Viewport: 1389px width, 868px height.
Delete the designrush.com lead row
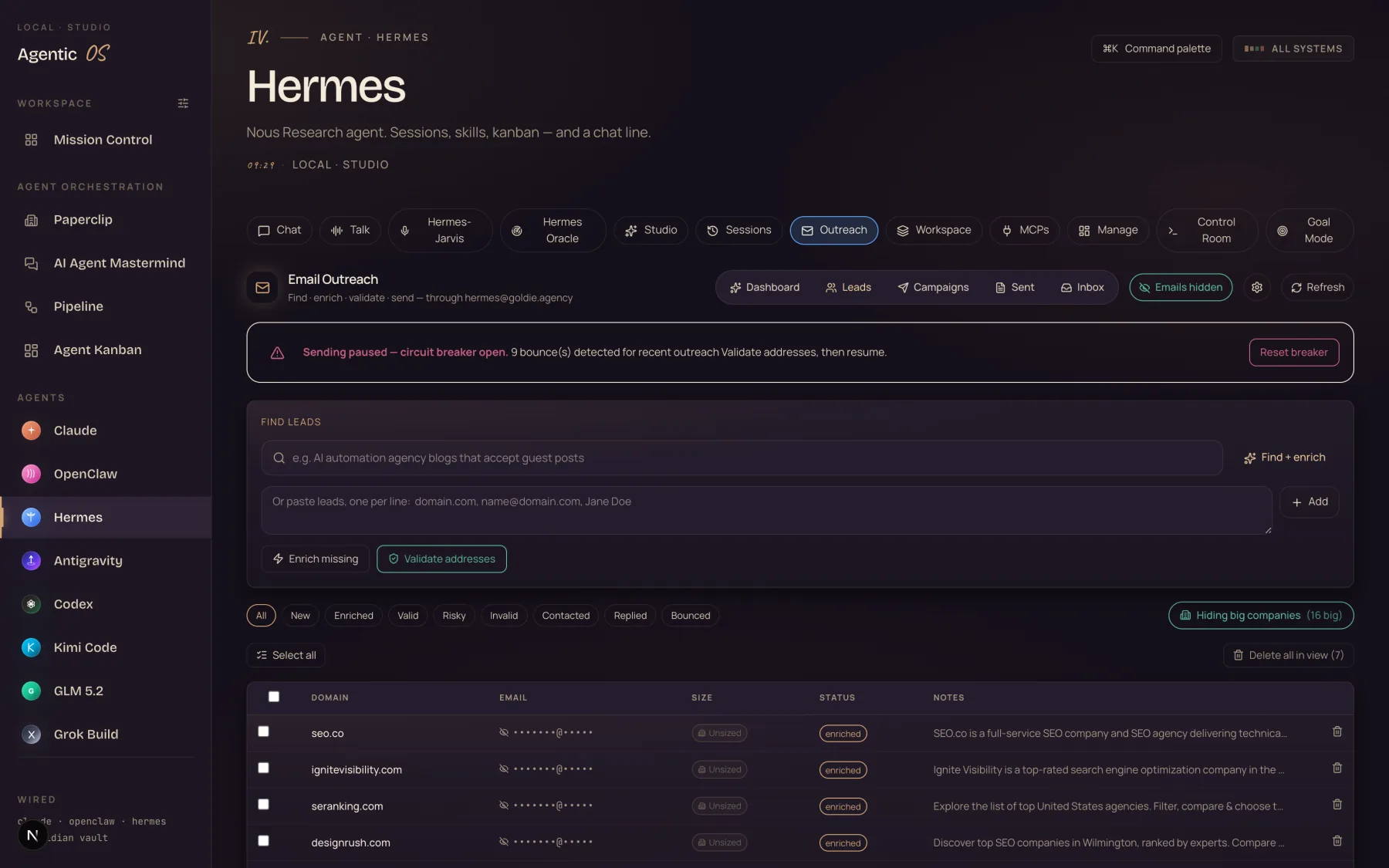pyautogui.click(x=1337, y=841)
